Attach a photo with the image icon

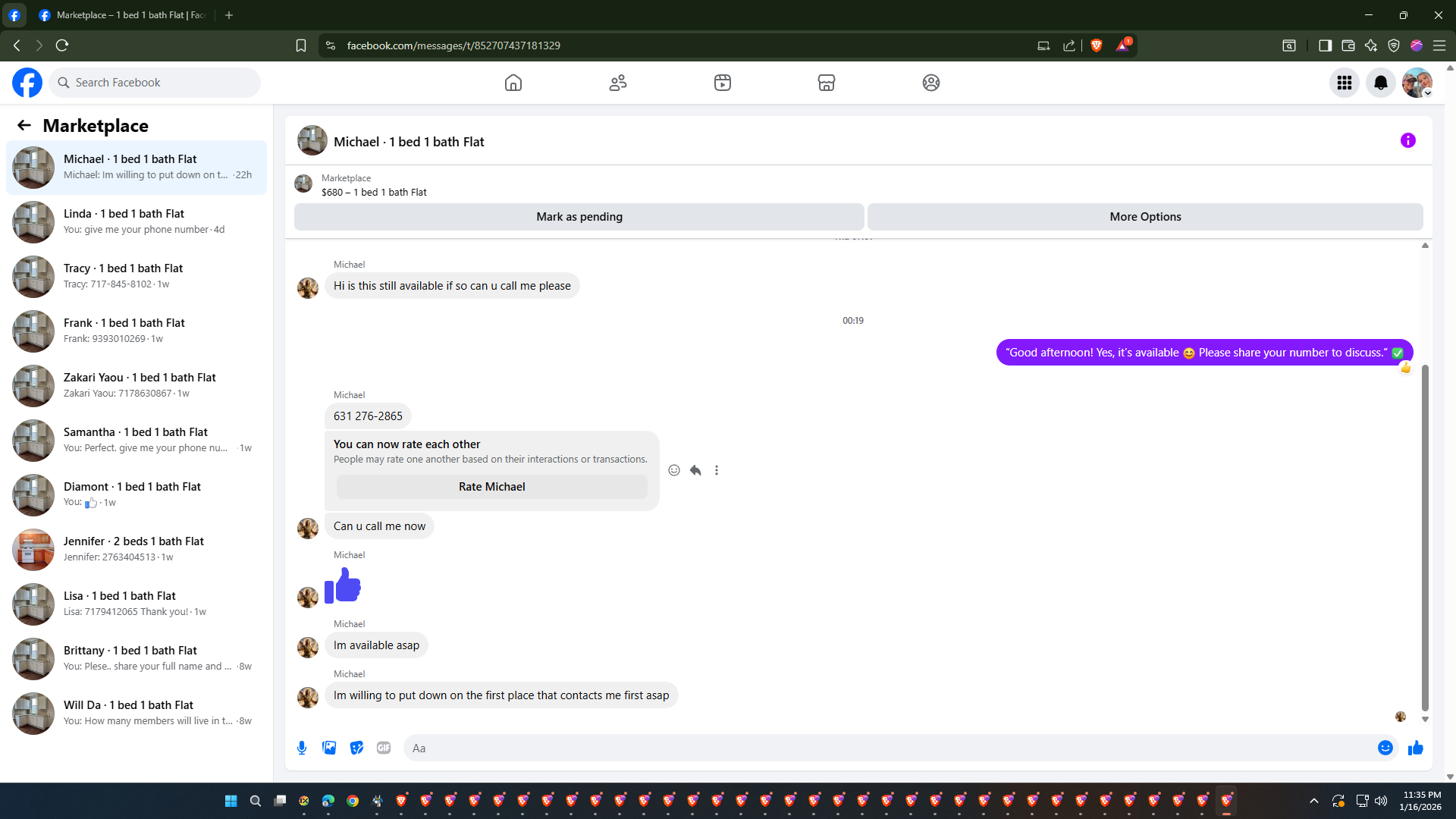tap(329, 748)
